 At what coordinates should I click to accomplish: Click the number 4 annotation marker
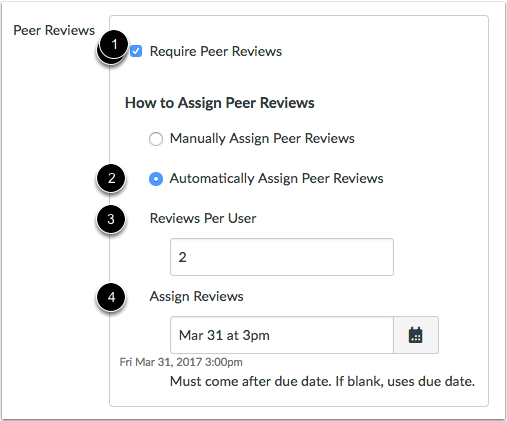pos(111,297)
